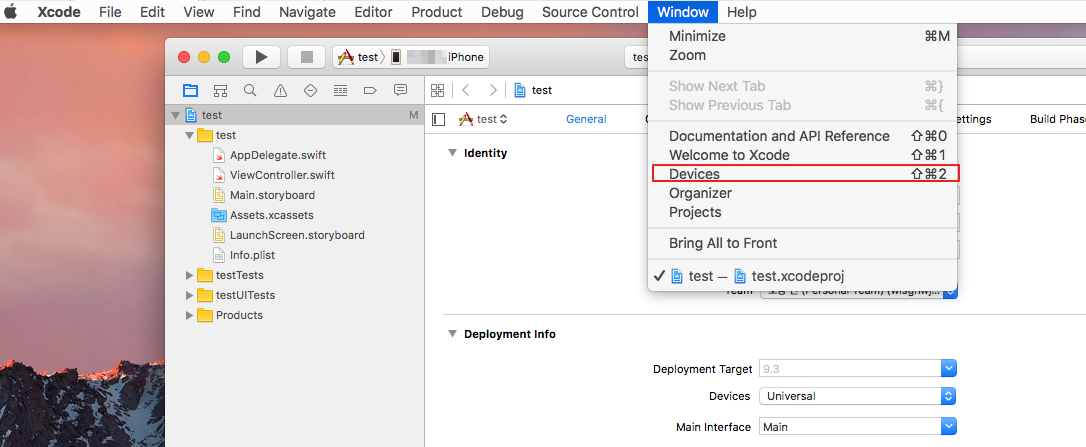1086x447 pixels.
Task: Open the Navigate menu
Action: (x=308, y=12)
